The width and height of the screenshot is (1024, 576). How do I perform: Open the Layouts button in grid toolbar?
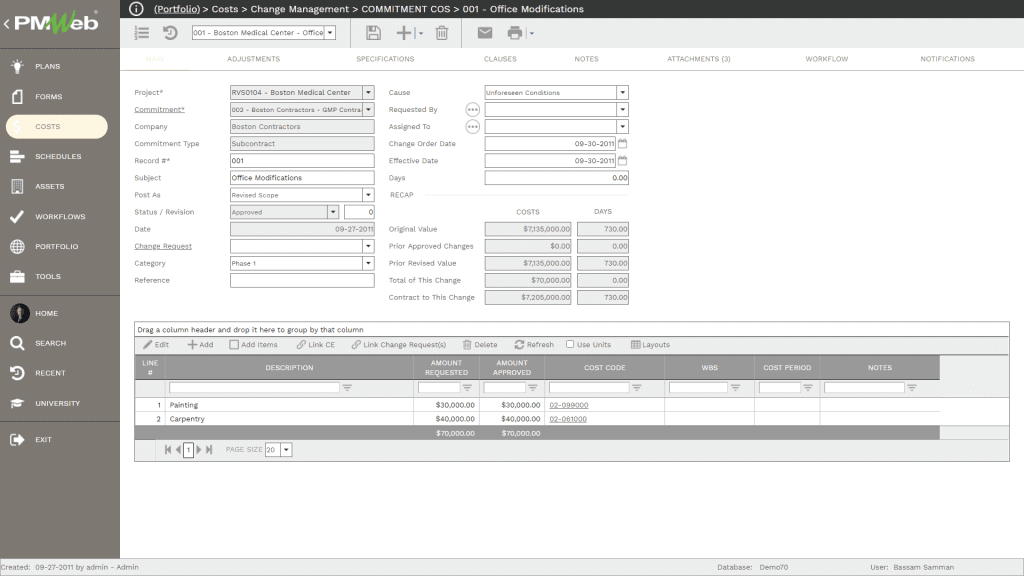650,344
